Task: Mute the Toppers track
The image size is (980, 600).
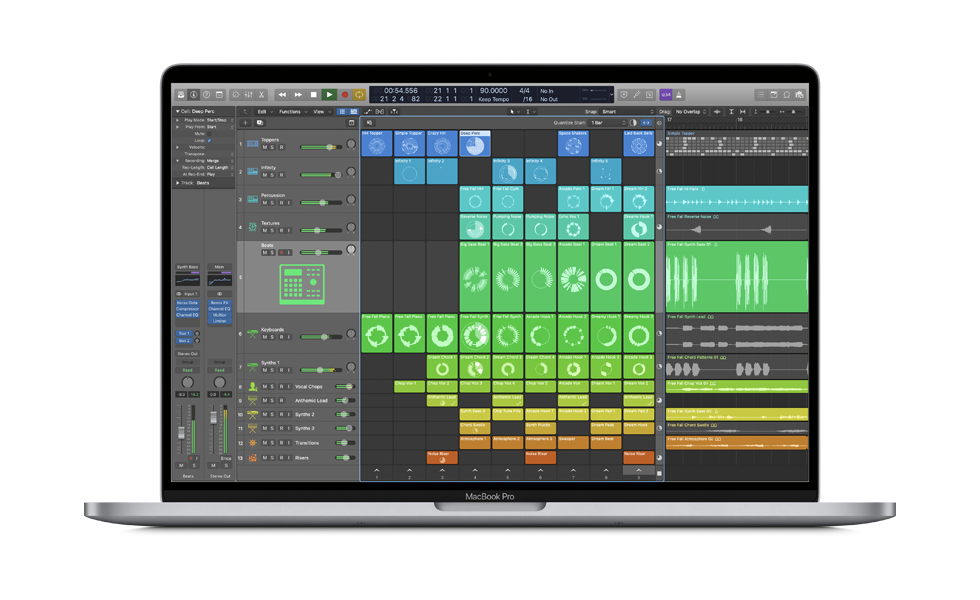Action: (265, 147)
